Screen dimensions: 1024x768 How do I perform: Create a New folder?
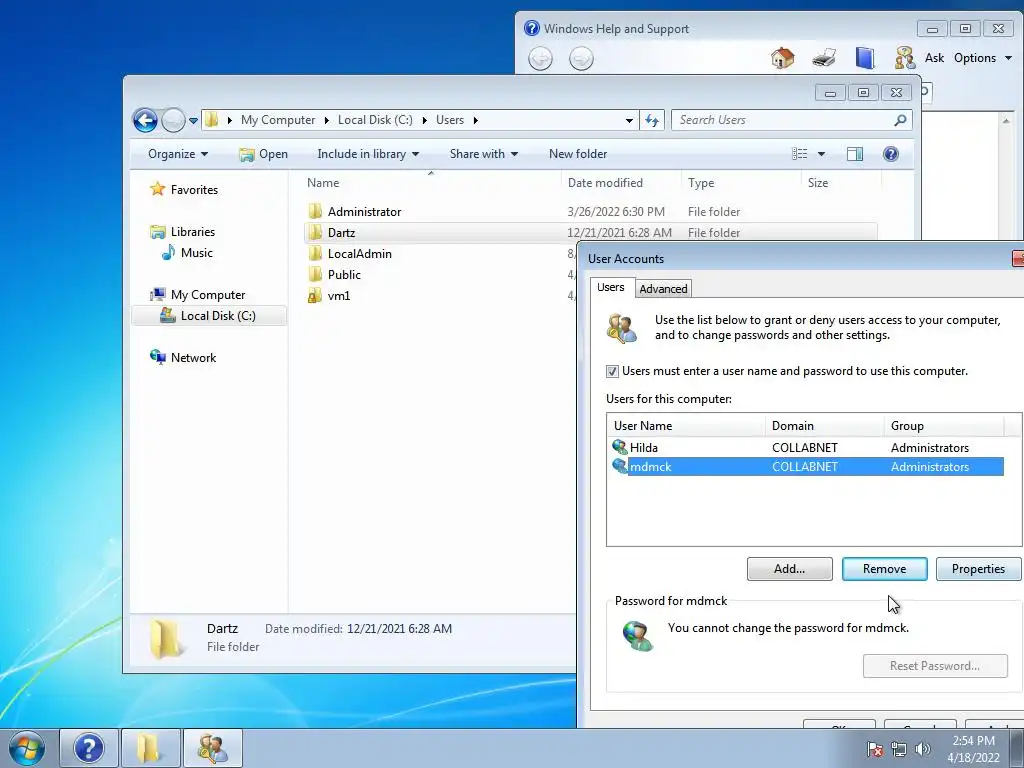(578, 154)
